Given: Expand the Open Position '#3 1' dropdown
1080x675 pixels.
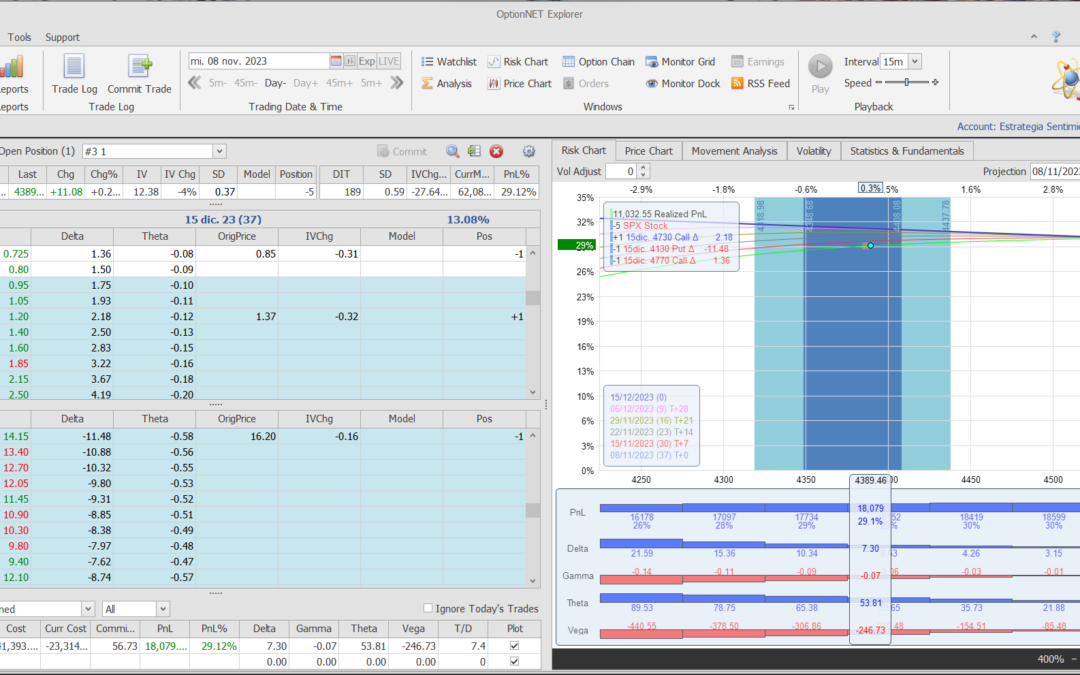Looking at the screenshot, I should coord(219,152).
